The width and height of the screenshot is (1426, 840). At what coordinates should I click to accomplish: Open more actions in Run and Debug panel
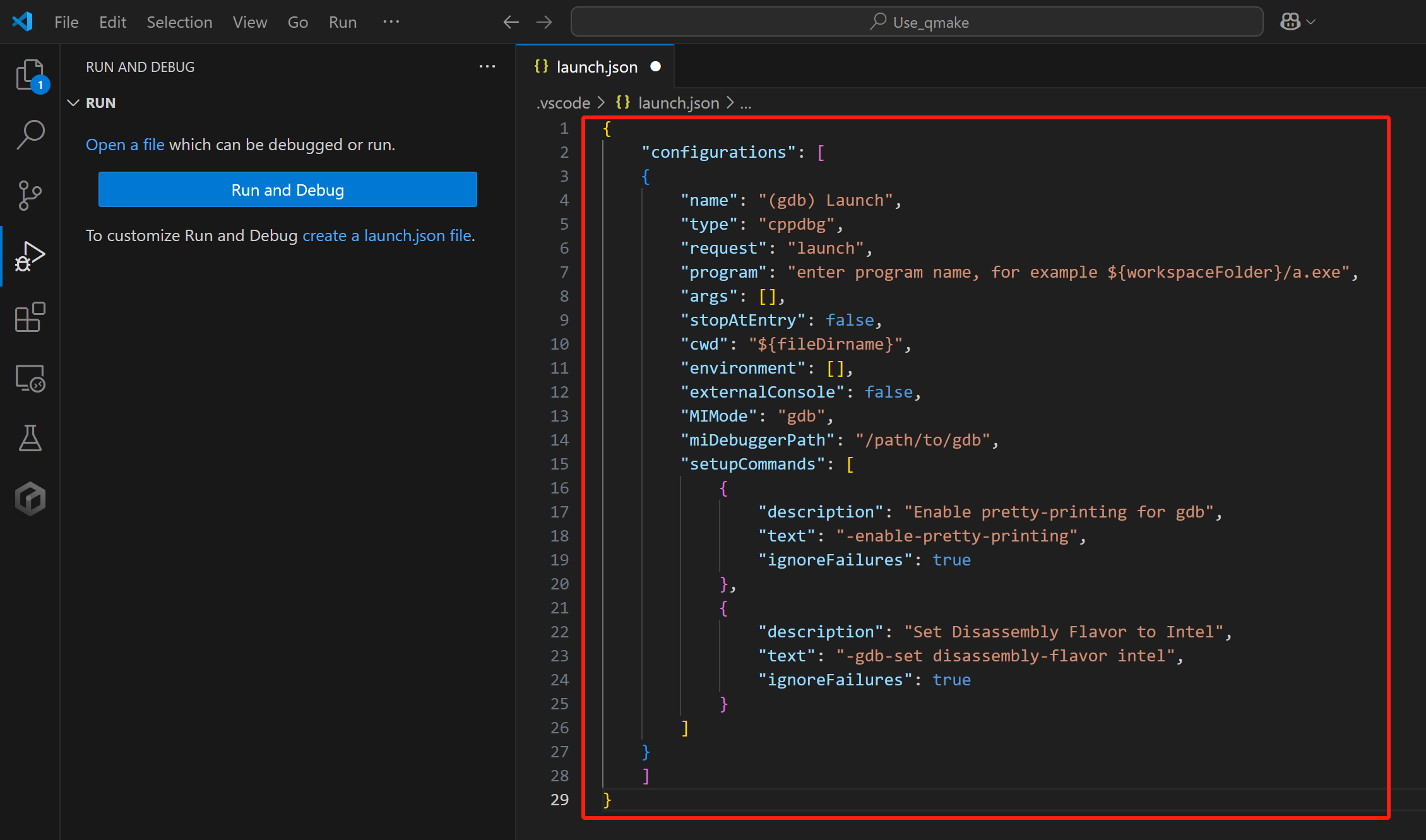pos(487,67)
